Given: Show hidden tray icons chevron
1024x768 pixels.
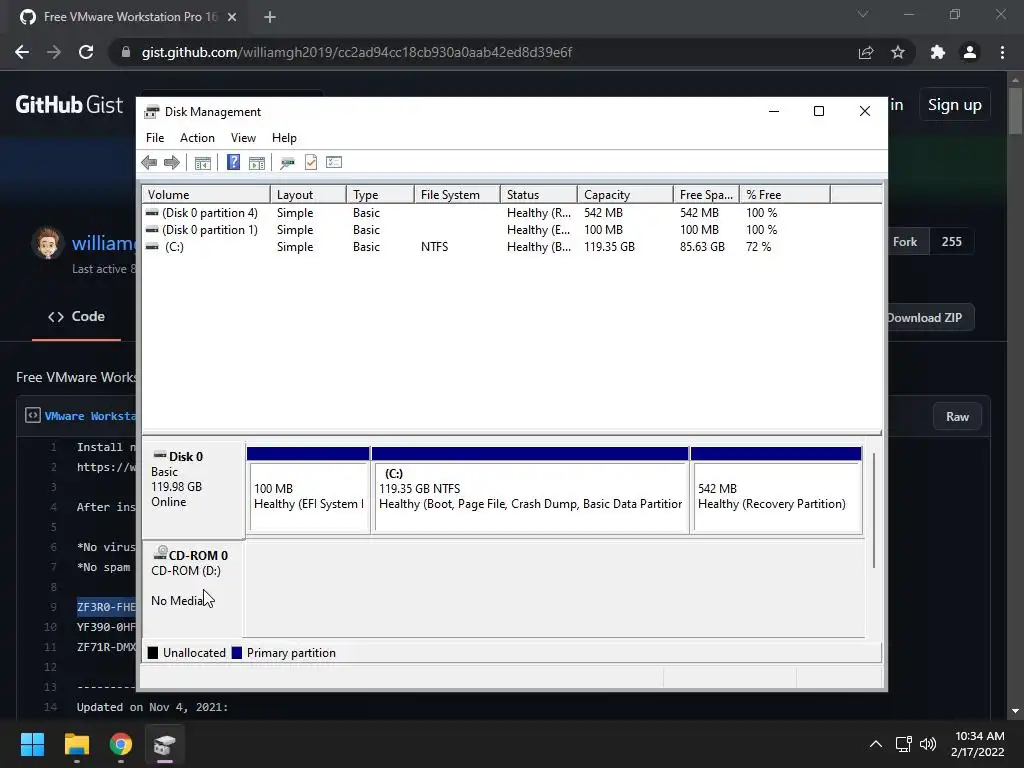Looking at the screenshot, I should tap(876, 744).
